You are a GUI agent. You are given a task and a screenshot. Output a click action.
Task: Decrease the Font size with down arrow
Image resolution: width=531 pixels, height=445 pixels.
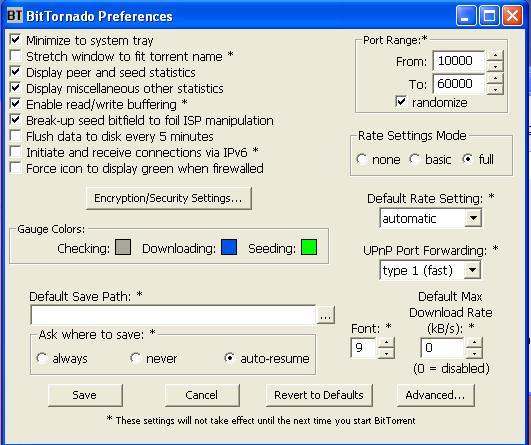point(386,353)
